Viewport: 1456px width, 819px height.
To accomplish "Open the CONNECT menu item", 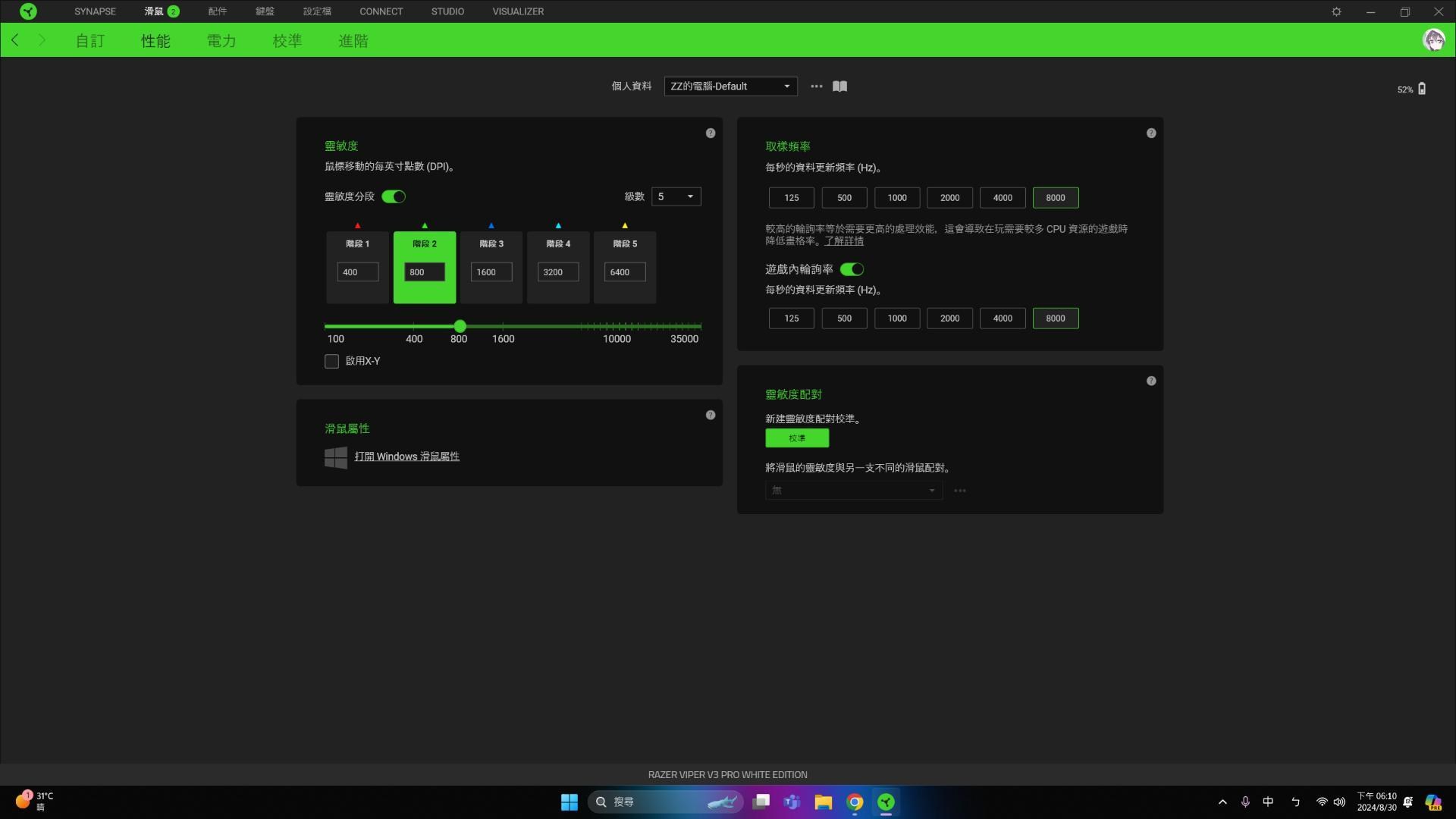I will [x=381, y=11].
